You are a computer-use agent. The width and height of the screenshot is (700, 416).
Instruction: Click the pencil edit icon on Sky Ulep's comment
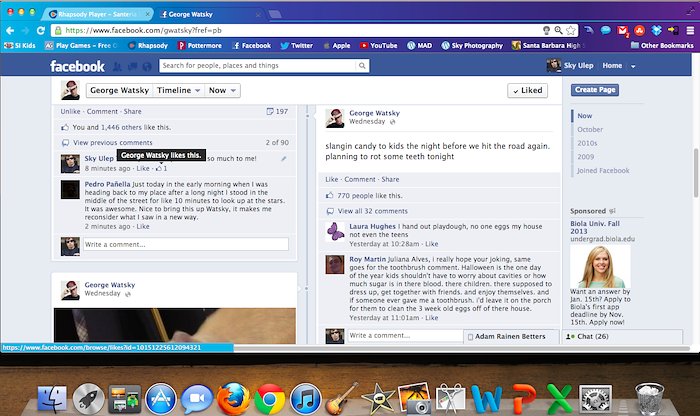[x=283, y=158]
